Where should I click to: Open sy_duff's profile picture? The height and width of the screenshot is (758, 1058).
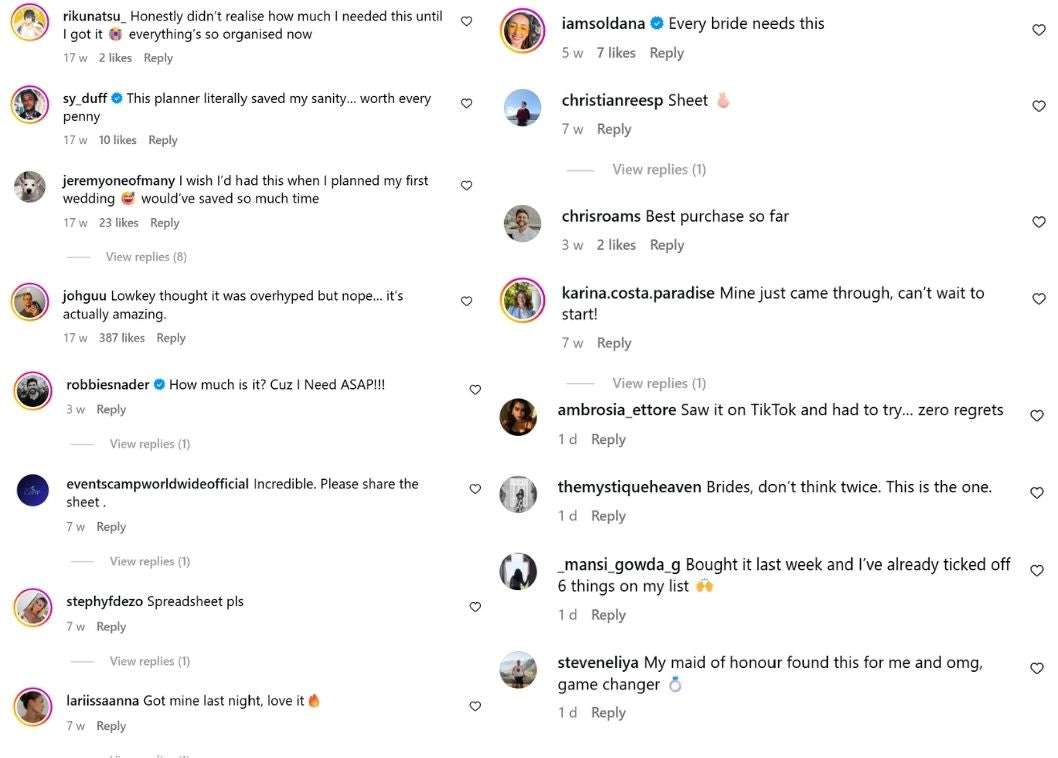[30, 103]
